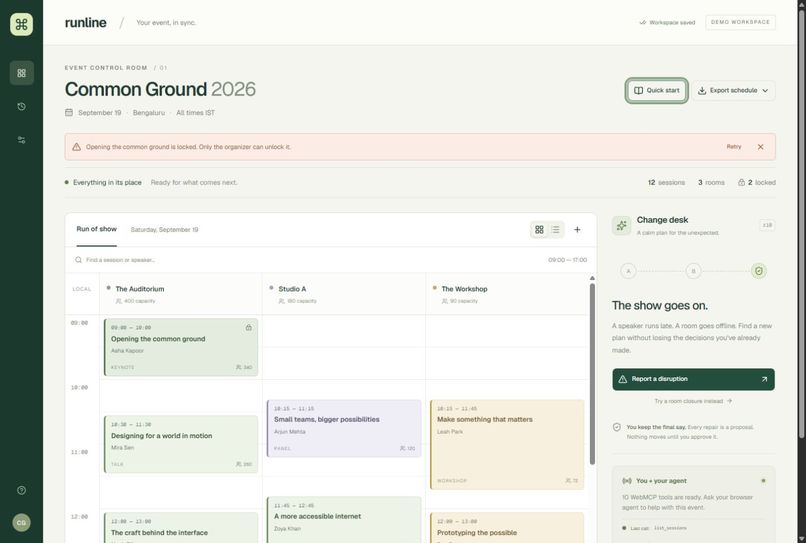
Task: Click the DEMO WORKSPACE badge
Action: tap(740, 22)
